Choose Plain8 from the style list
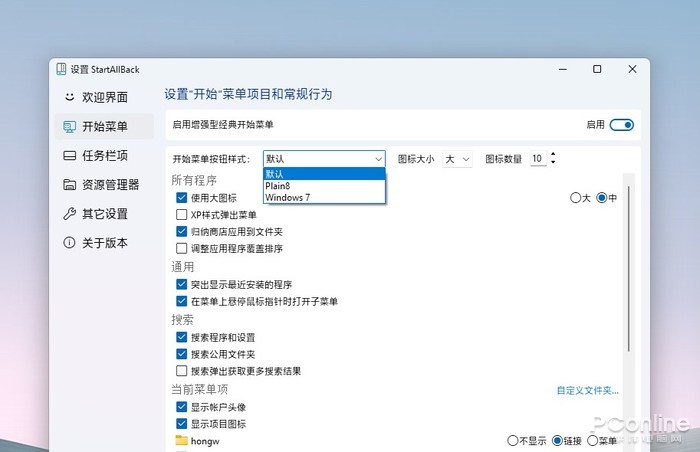700x452 pixels. coord(324,186)
